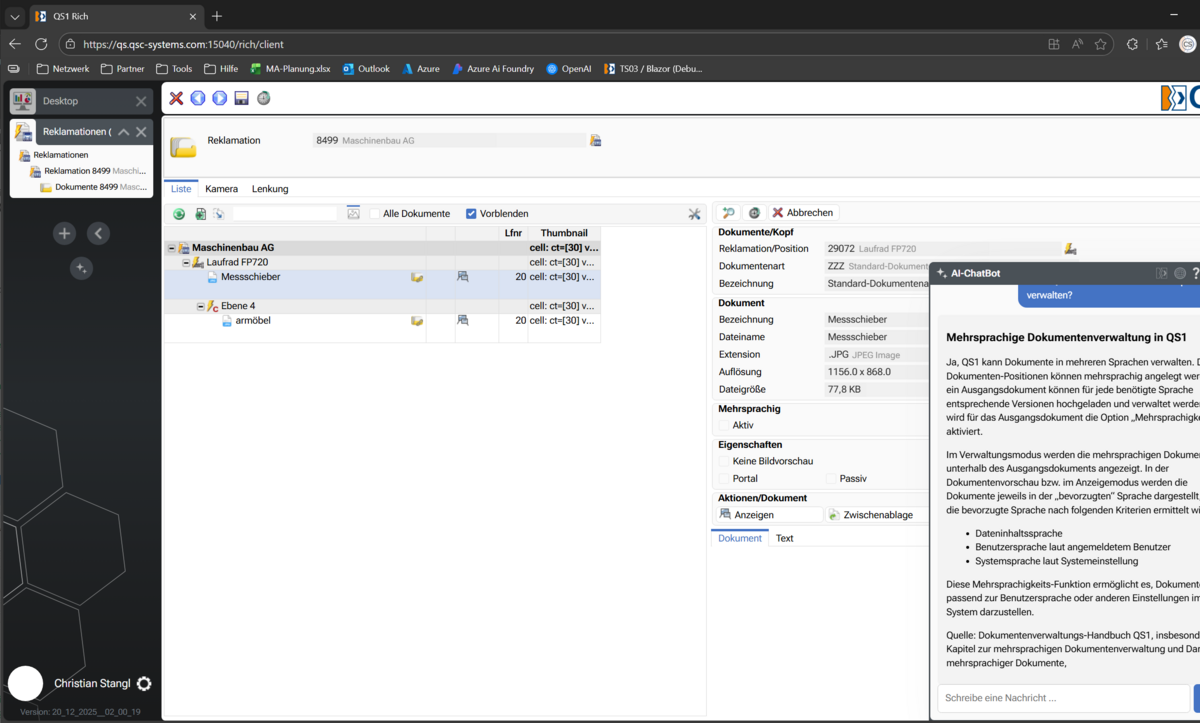This screenshot has width=1200, height=723.
Task: Click the folder icon in the Messschieber row
Action: pos(417,277)
